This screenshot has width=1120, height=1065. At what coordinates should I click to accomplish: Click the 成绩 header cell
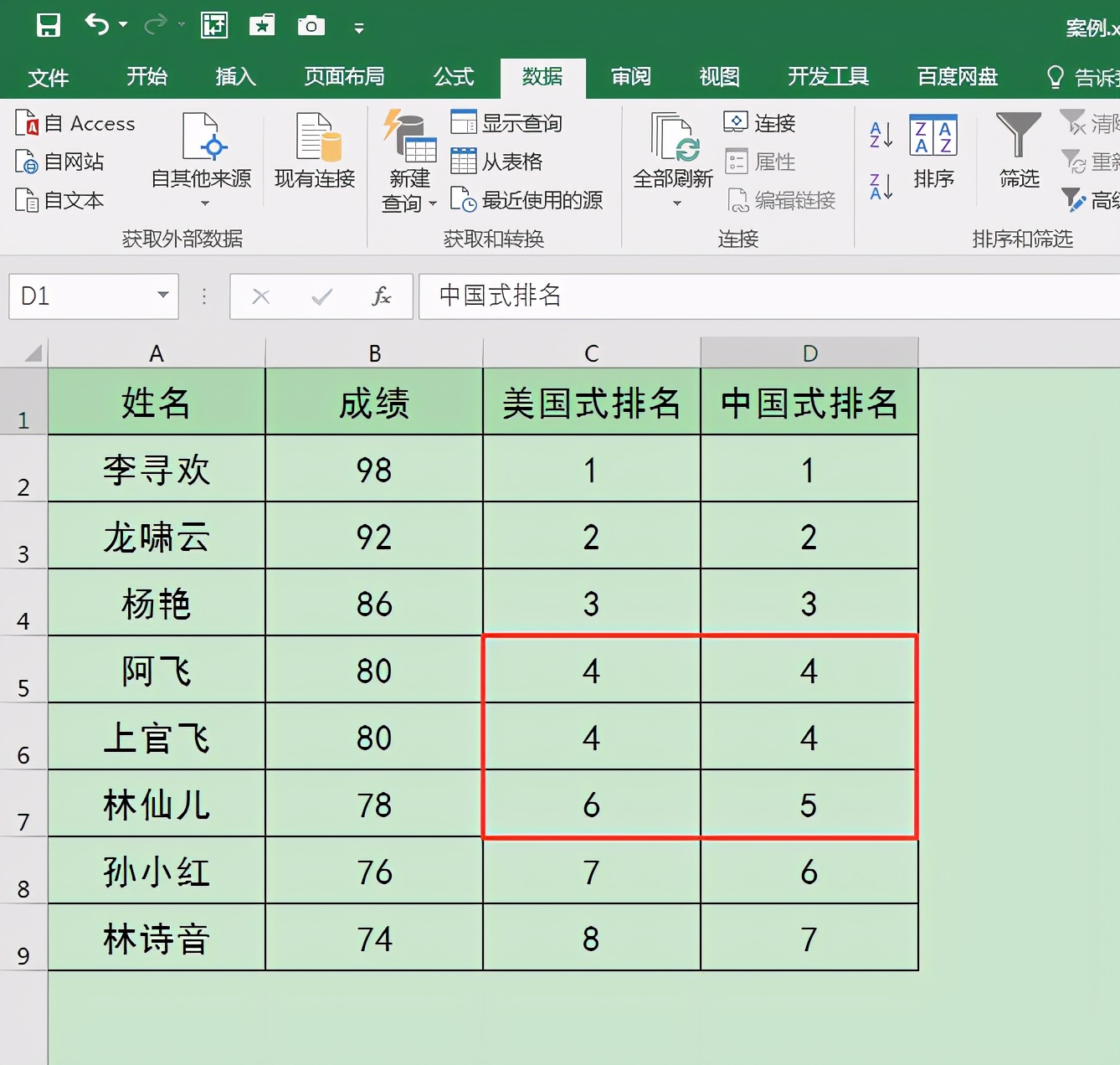[374, 402]
